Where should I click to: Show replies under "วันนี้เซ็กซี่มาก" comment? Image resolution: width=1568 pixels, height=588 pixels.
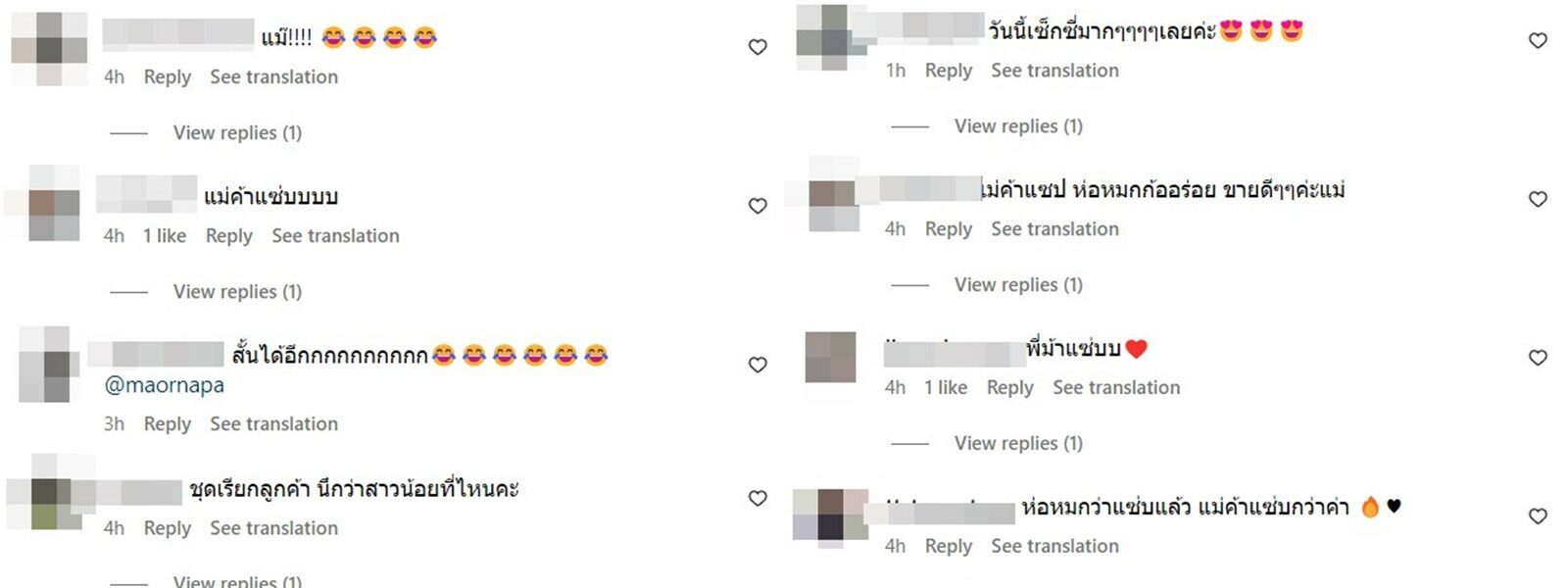click(x=1018, y=126)
